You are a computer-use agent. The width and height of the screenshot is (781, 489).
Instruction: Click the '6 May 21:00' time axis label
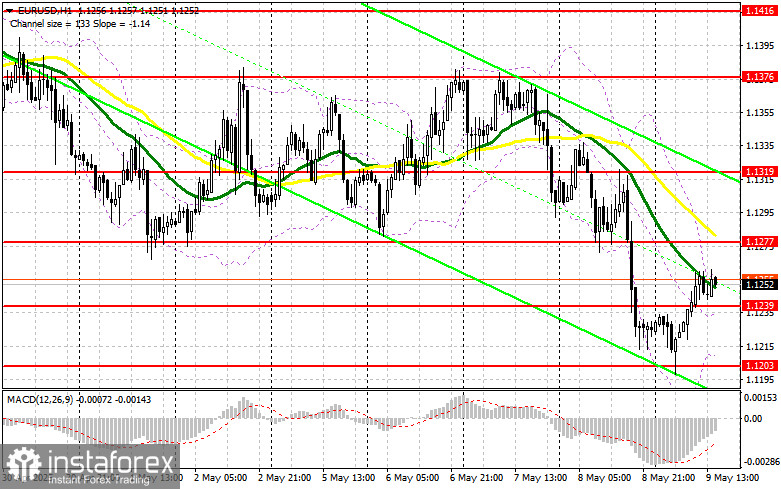click(x=477, y=478)
